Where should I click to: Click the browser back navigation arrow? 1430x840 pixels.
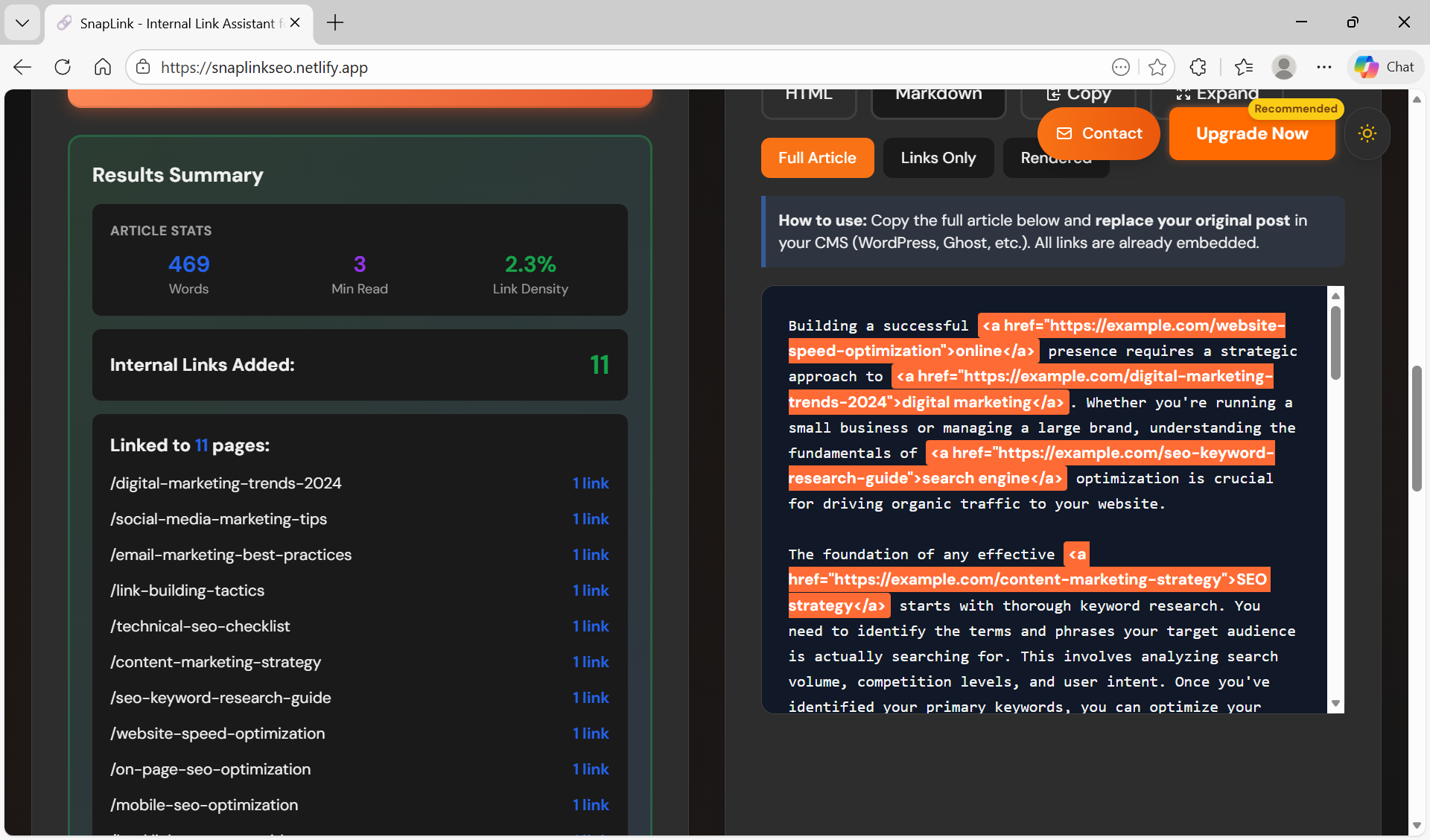click(22, 67)
